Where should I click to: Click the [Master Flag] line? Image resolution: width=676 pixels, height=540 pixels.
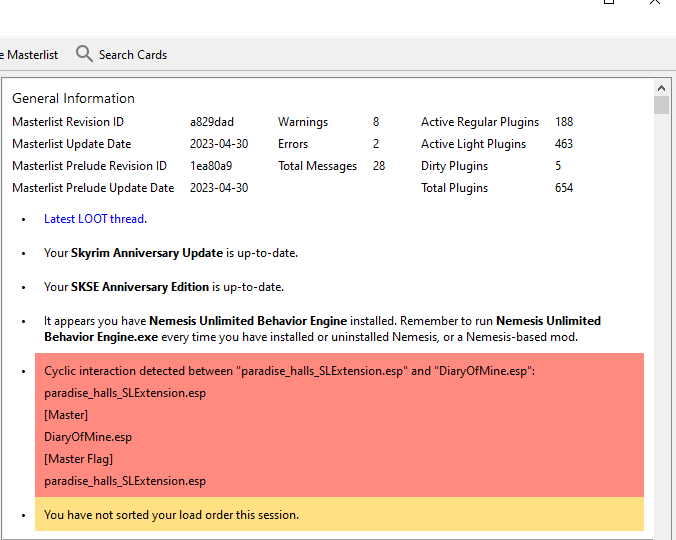tap(78, 459)
